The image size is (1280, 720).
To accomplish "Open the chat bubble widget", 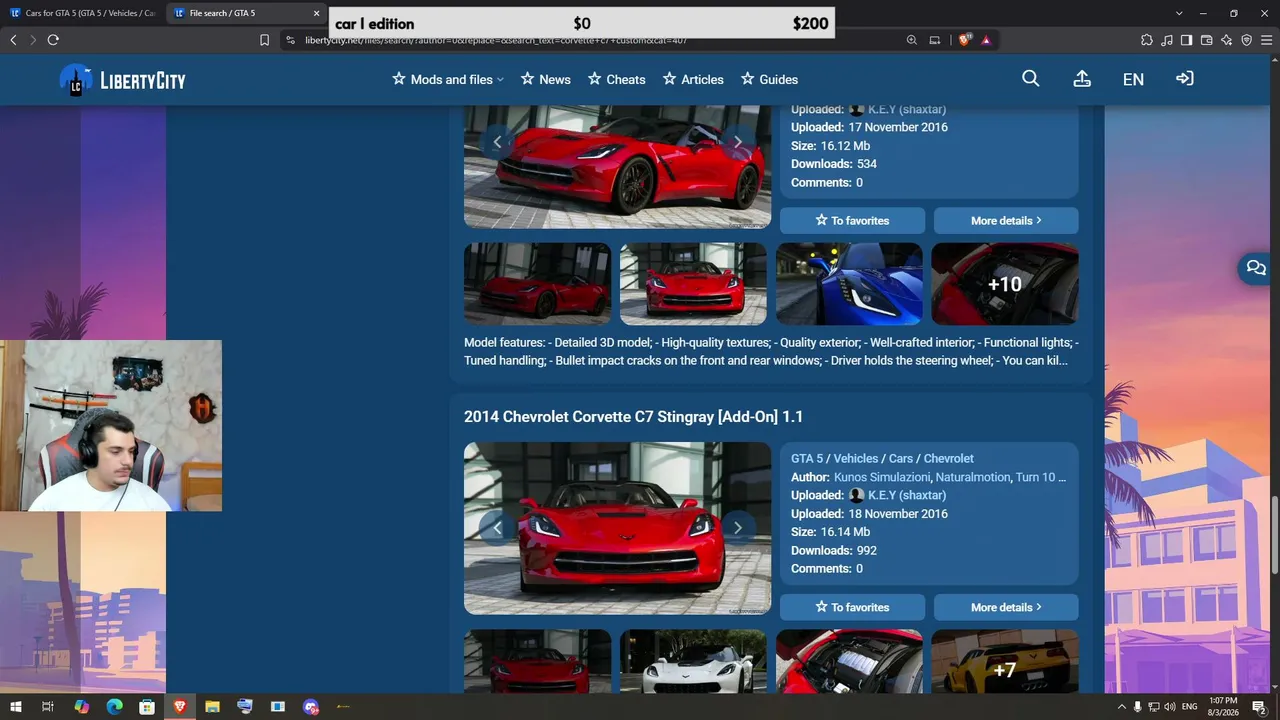I will click(x=1255, y=268).
